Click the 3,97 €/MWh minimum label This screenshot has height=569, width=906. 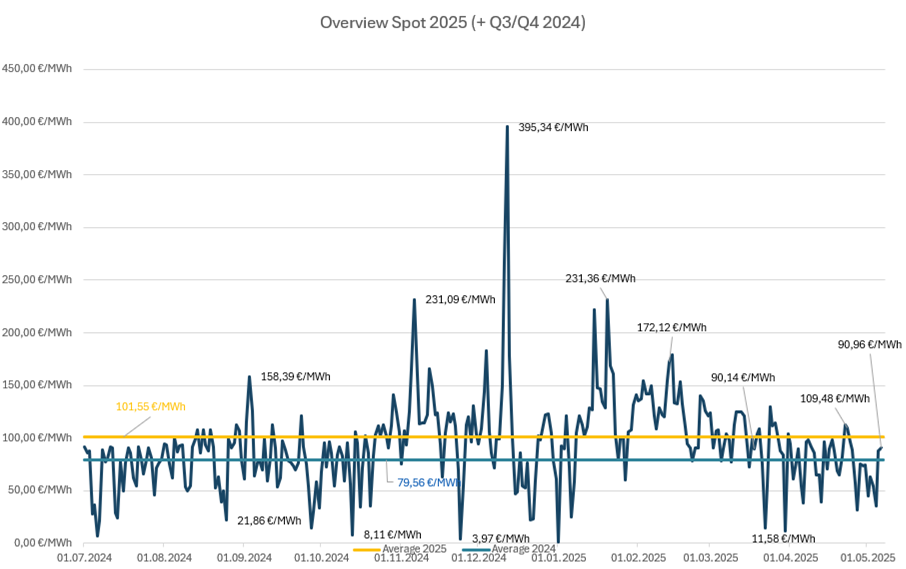click(x=500, y=538)
